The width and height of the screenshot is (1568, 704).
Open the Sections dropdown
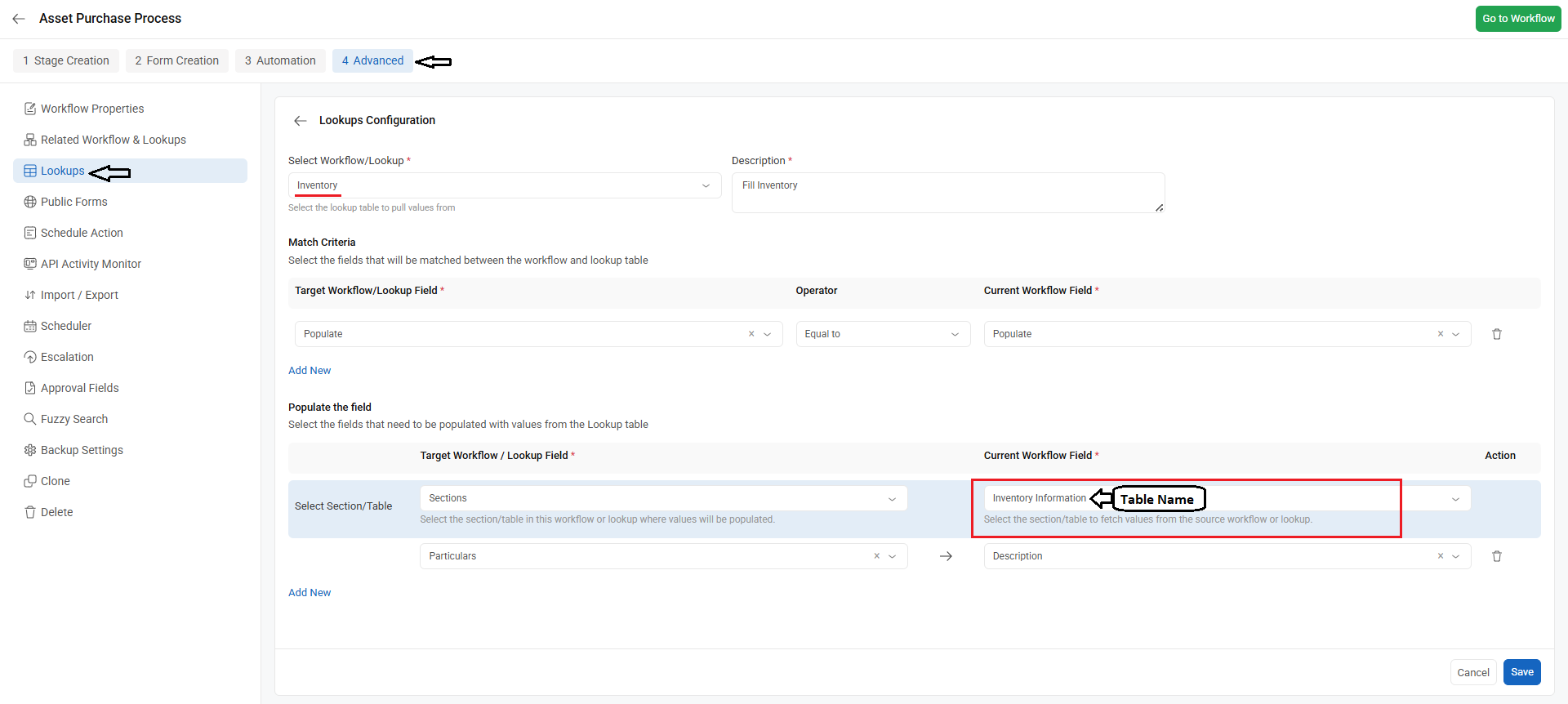(x=662, y=498)
